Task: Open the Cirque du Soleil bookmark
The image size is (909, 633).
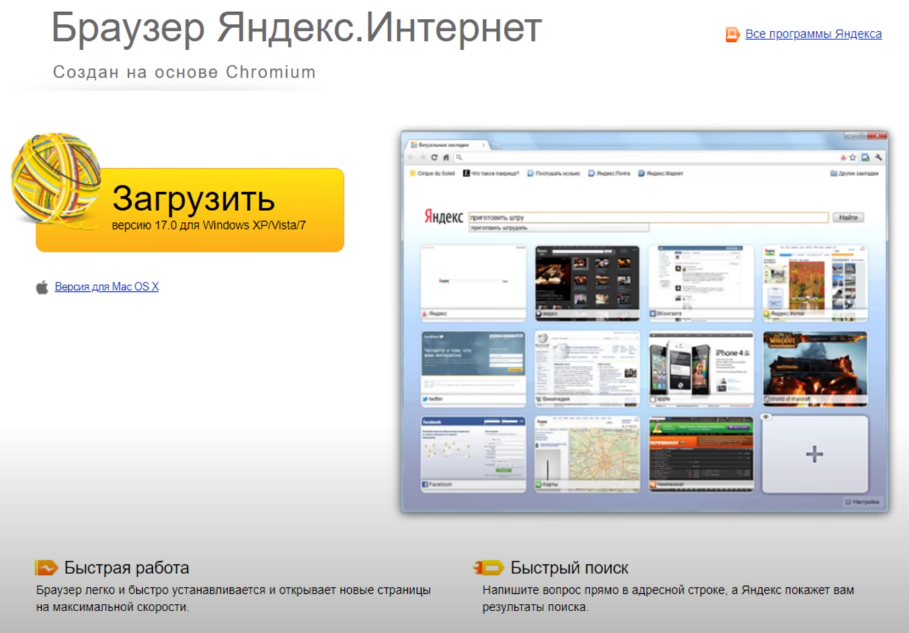Action: [x=432, y=173]
